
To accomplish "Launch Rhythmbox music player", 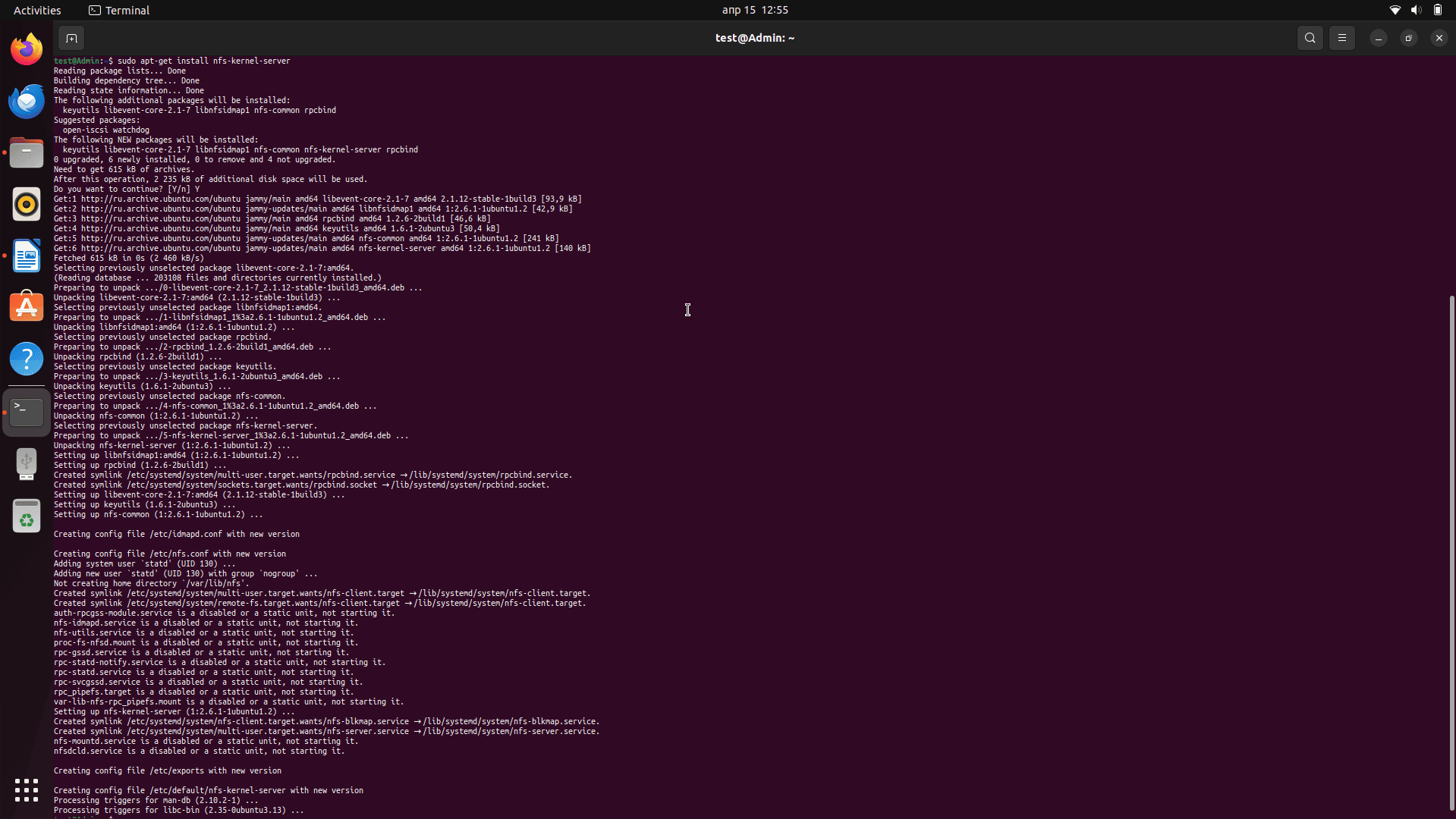I will [27, 205].
